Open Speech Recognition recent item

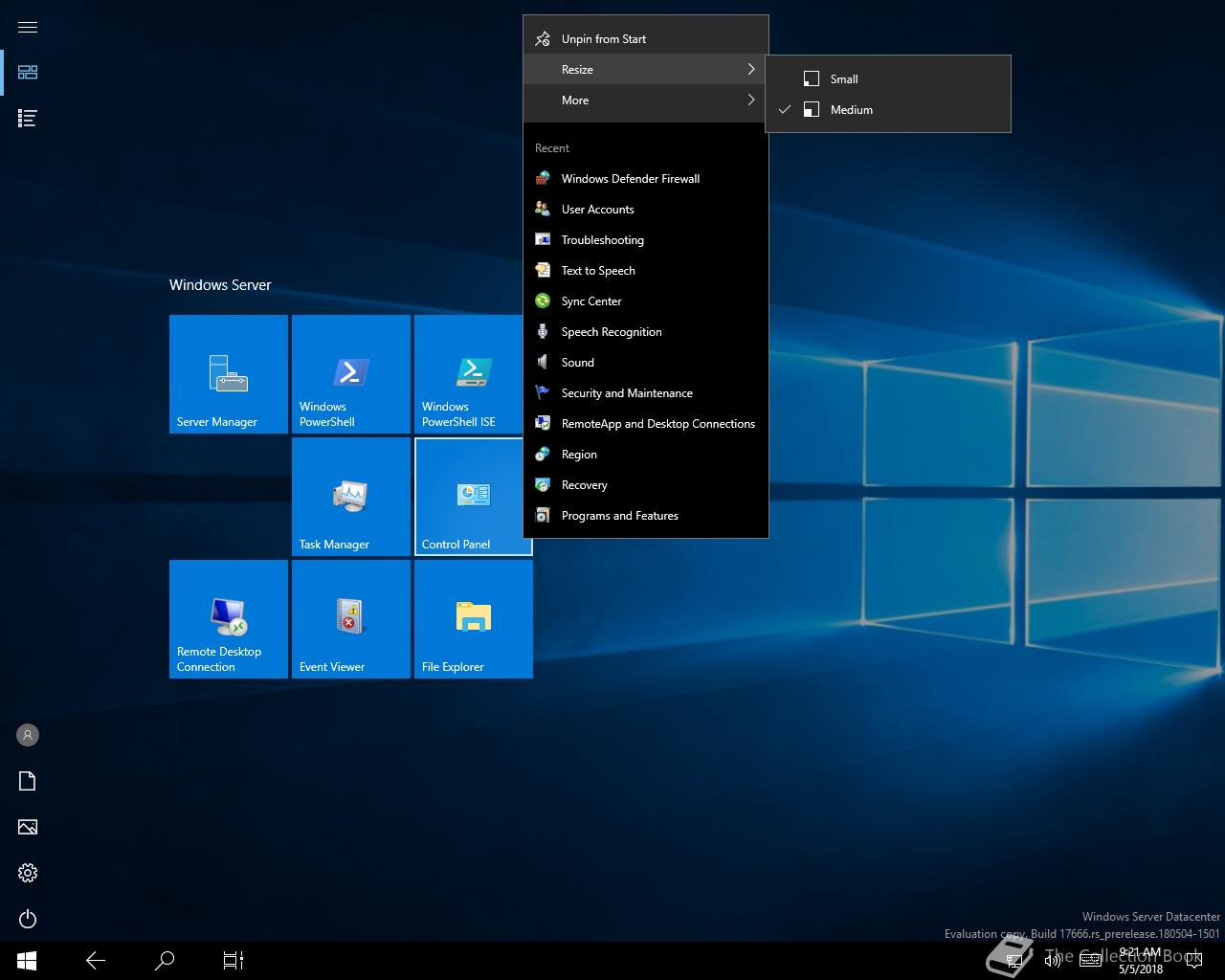tap(646, 332)
